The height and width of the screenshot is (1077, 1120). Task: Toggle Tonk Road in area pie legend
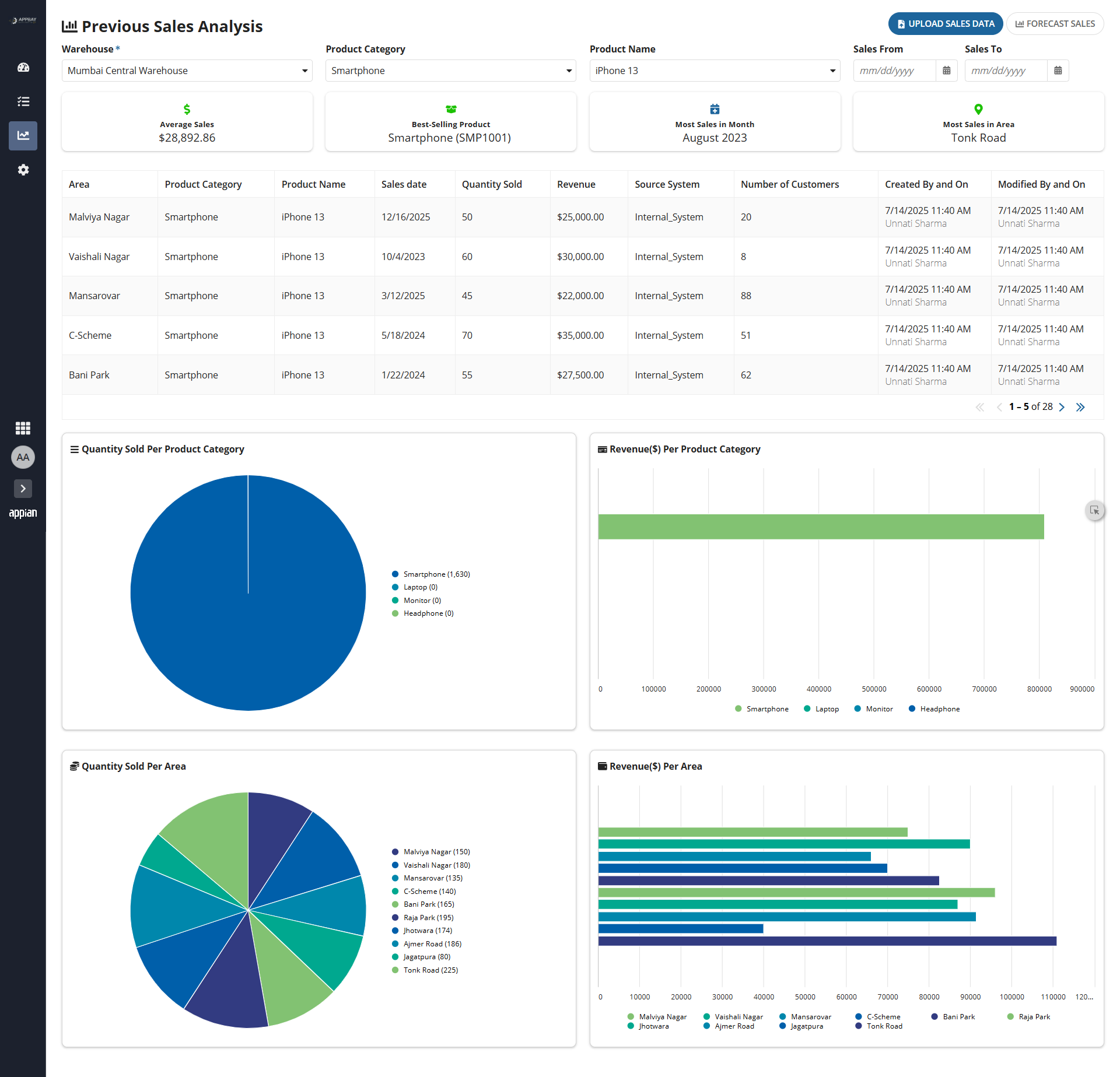pyautogui.click(x=425, y=970)
